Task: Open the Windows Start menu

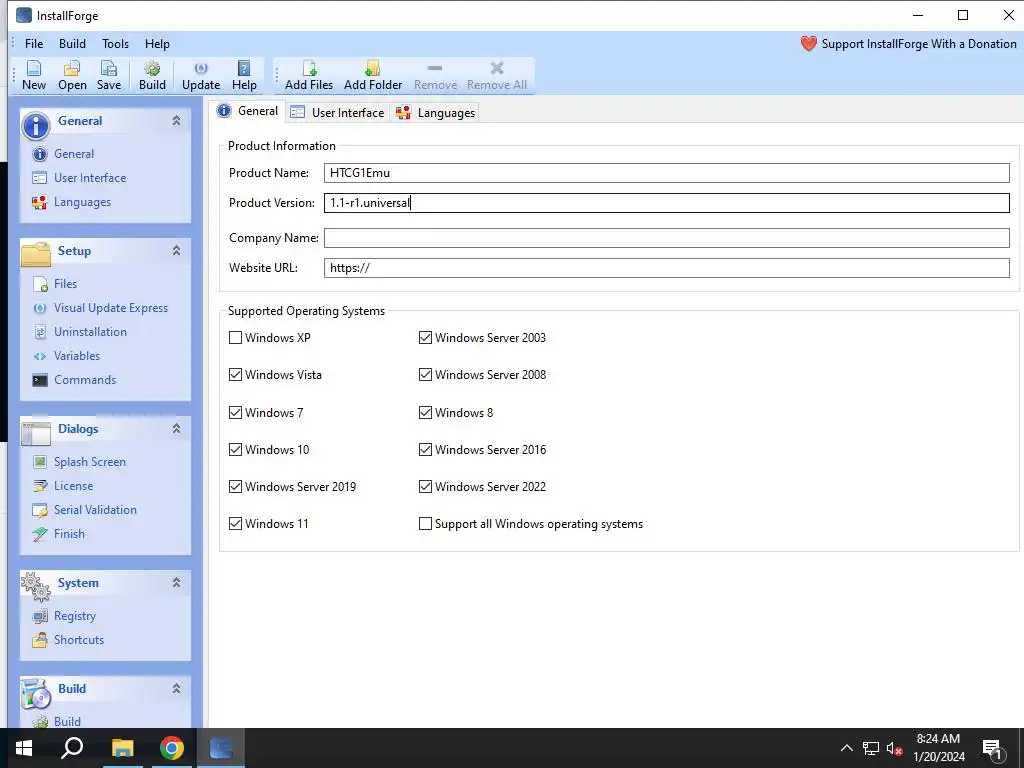Action: [24, 748]
